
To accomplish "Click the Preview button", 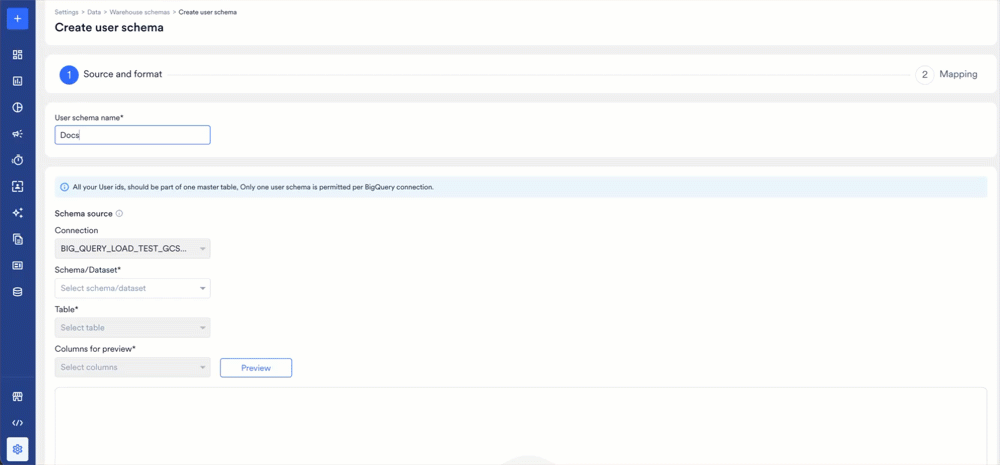I will click(256, 368).
